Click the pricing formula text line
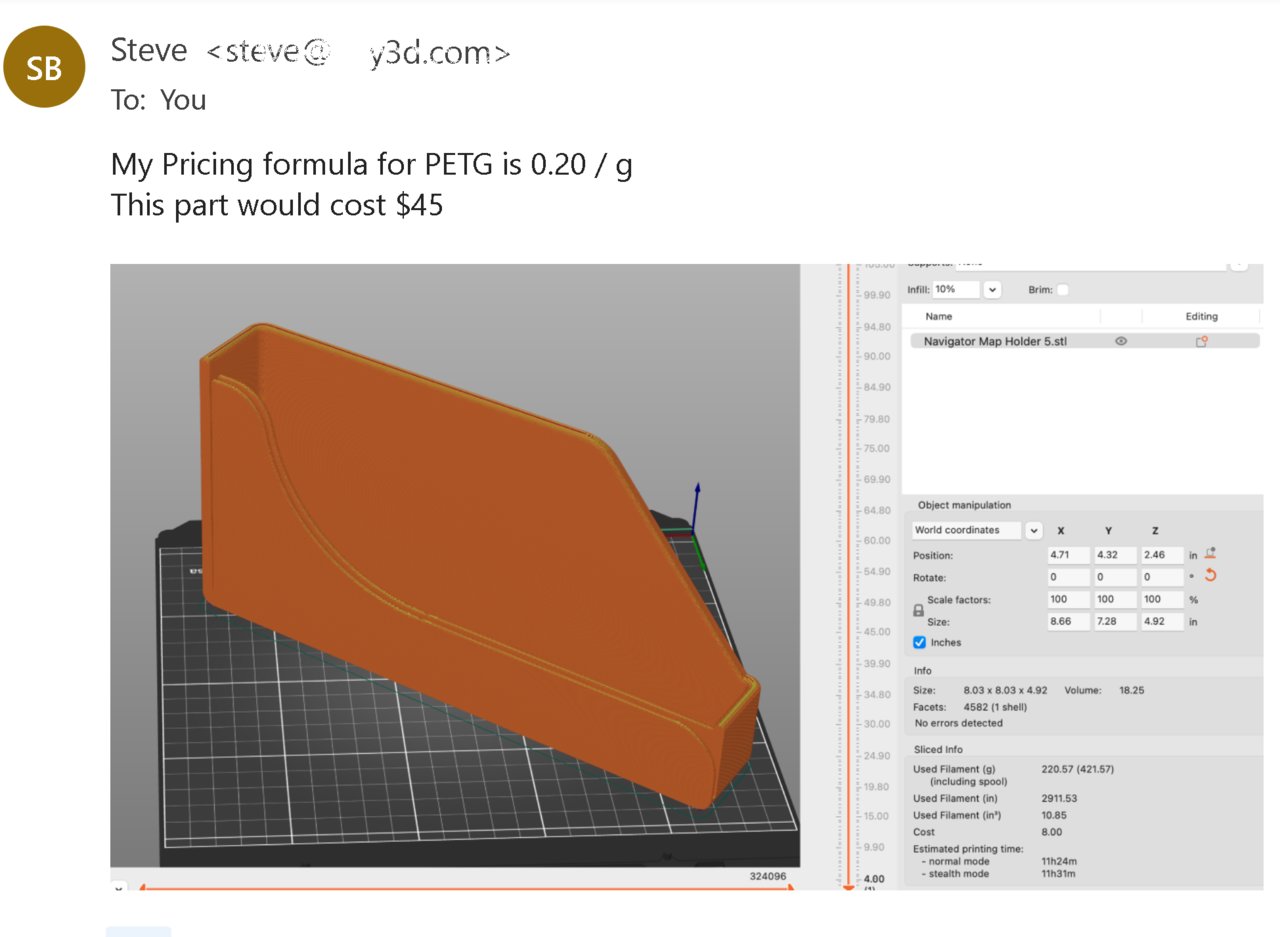The image size is (1280, 937). (x=371, y=165)
